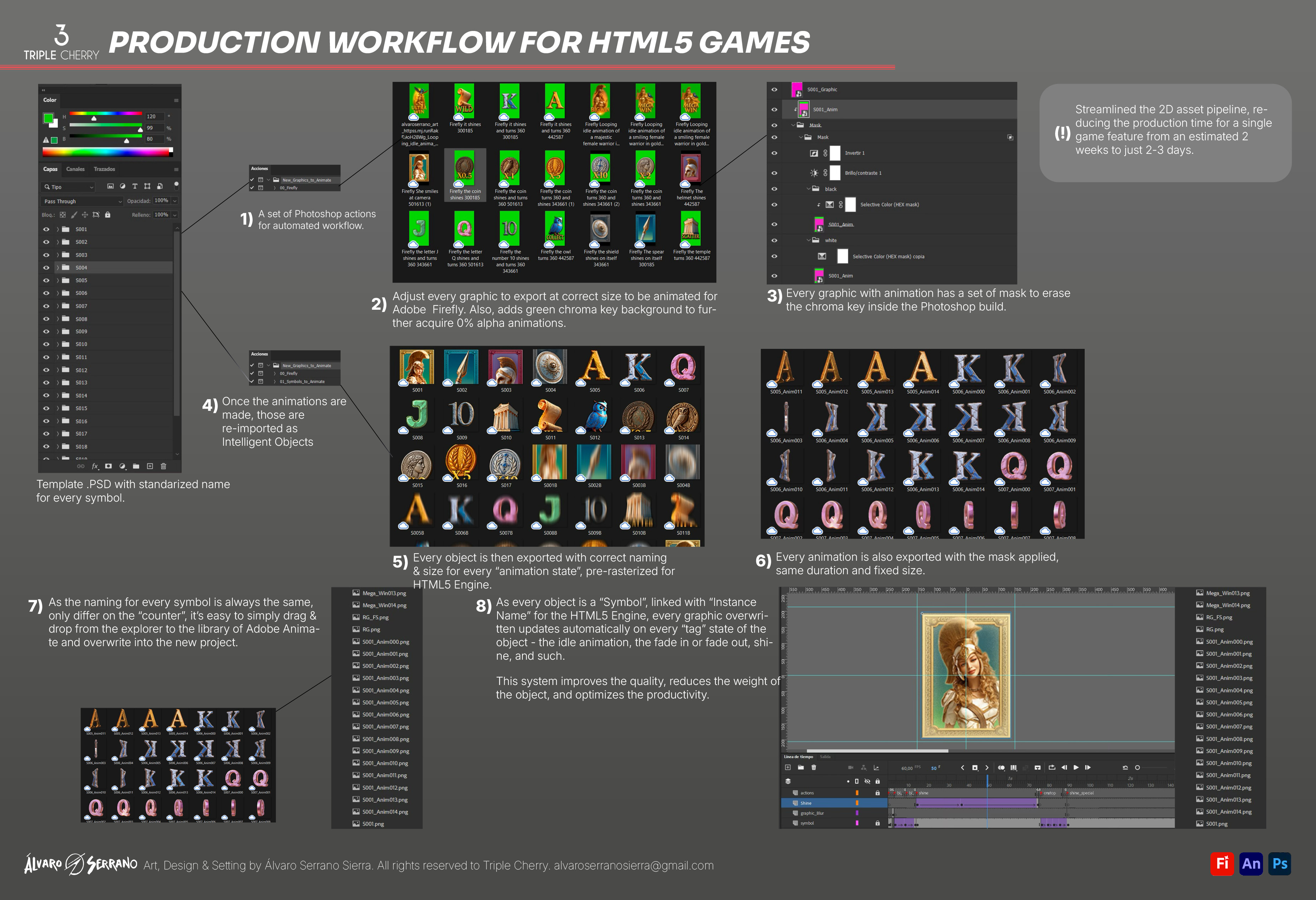Image resolution: width=1316 pixels, height=900 pixels.
Task: Click the green foreground color swatch
Action: pos(48,119)
